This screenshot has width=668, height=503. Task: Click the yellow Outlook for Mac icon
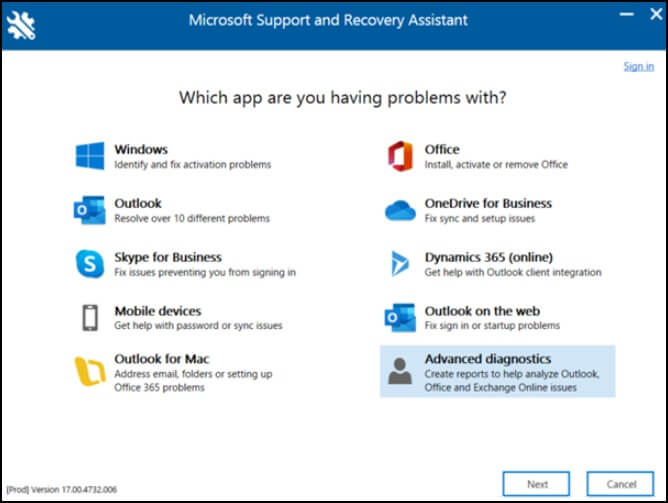[x=90, y=371]
